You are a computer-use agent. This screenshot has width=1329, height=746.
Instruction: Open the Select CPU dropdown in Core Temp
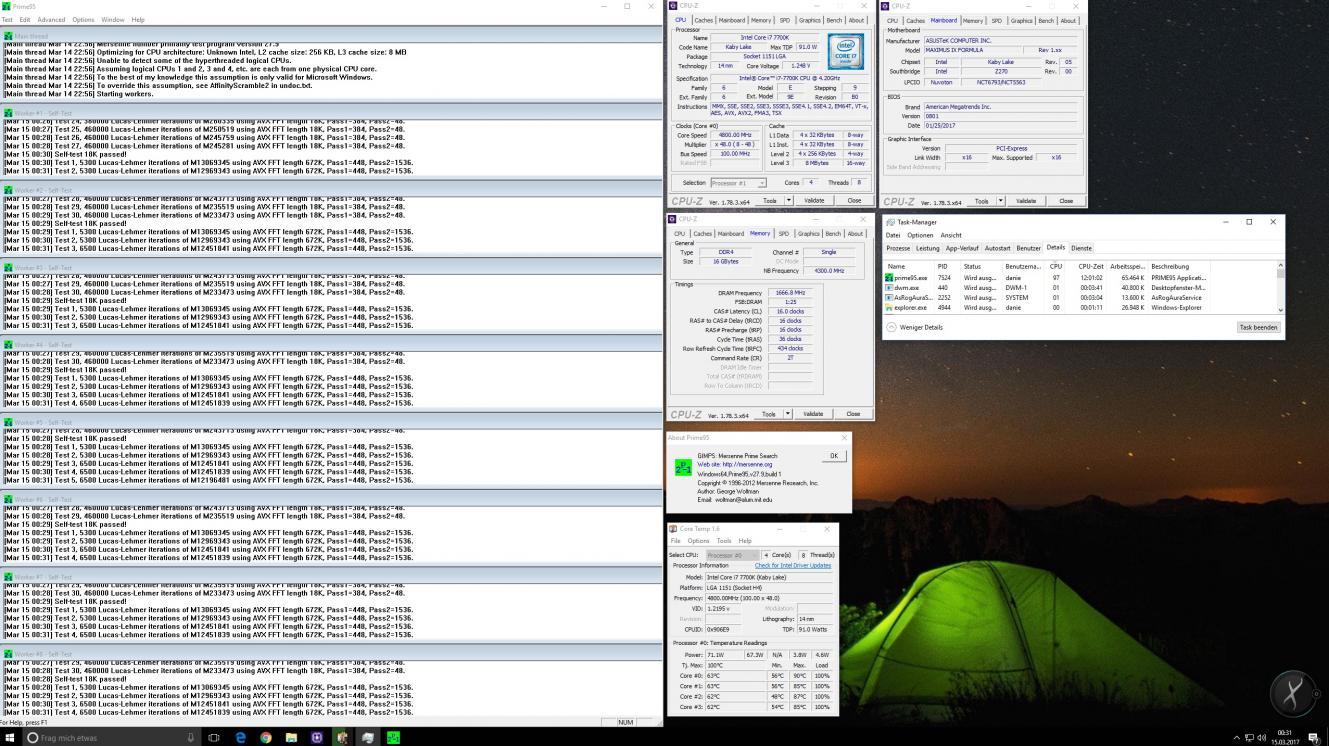[x=733, y=555]
